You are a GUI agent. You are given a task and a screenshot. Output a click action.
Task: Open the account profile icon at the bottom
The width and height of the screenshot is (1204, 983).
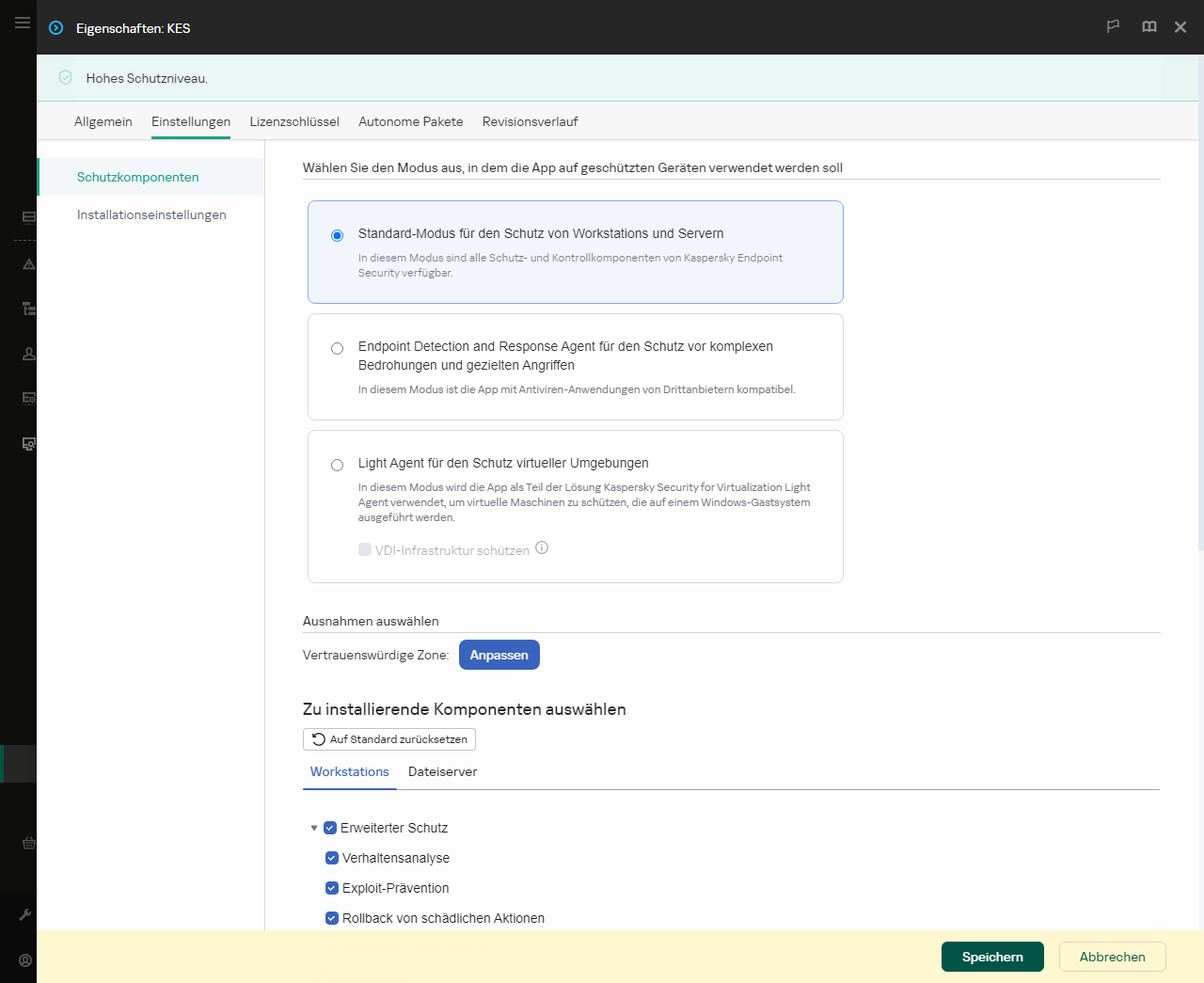pos(24,959)
